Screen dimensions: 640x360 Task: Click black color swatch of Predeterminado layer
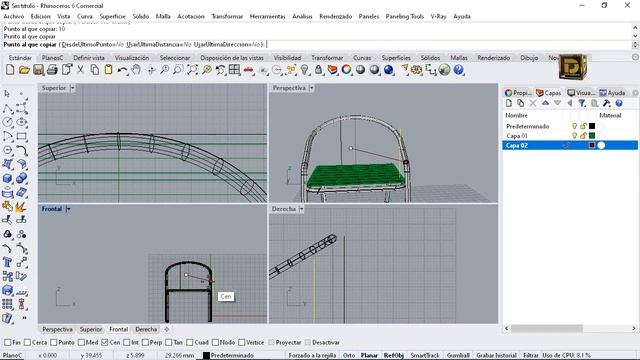592,126
